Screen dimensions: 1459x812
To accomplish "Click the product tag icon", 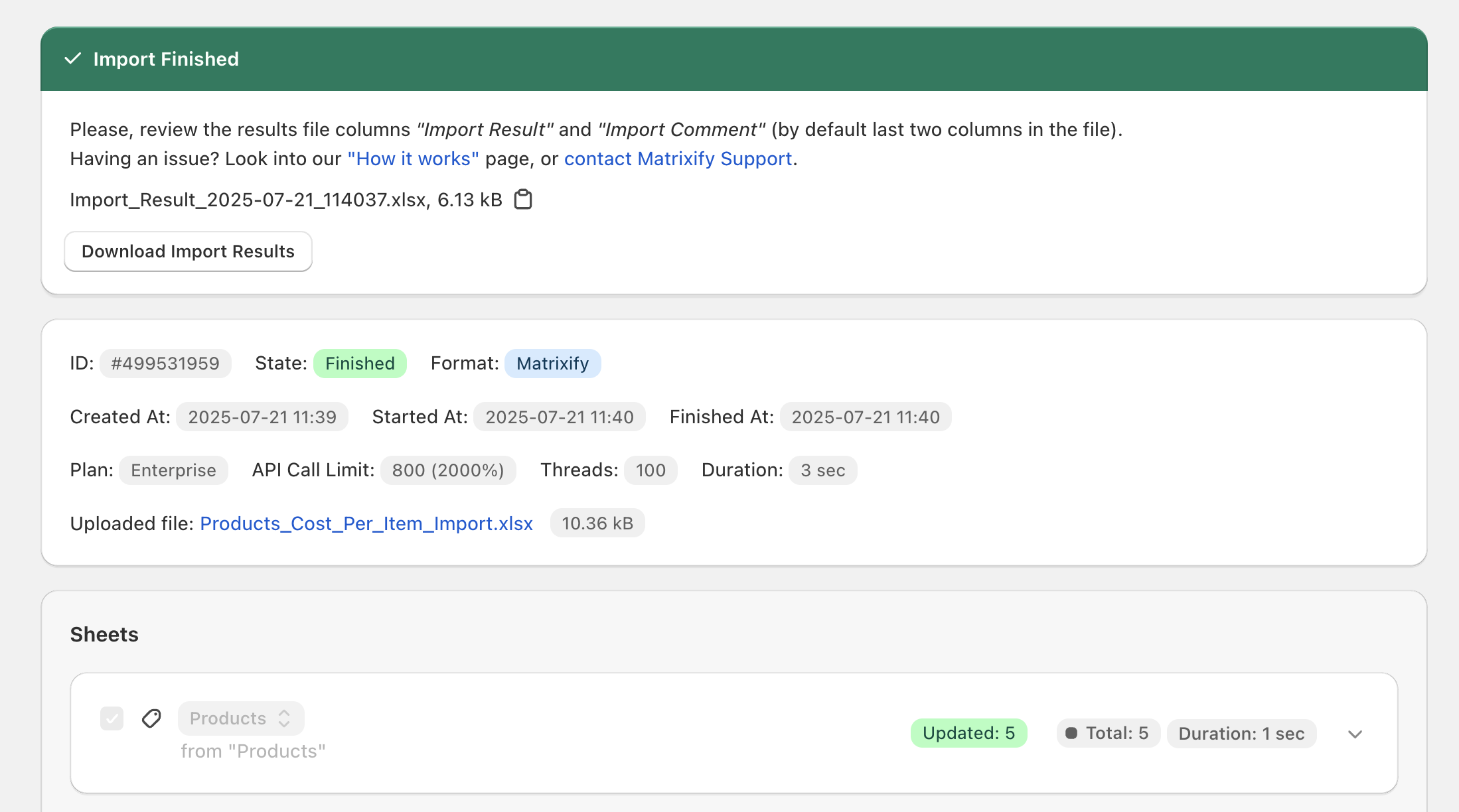I will [151, 718].
